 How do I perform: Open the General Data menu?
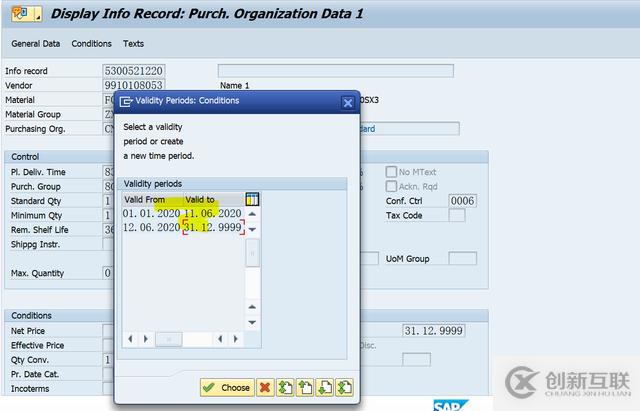(36, 44)
